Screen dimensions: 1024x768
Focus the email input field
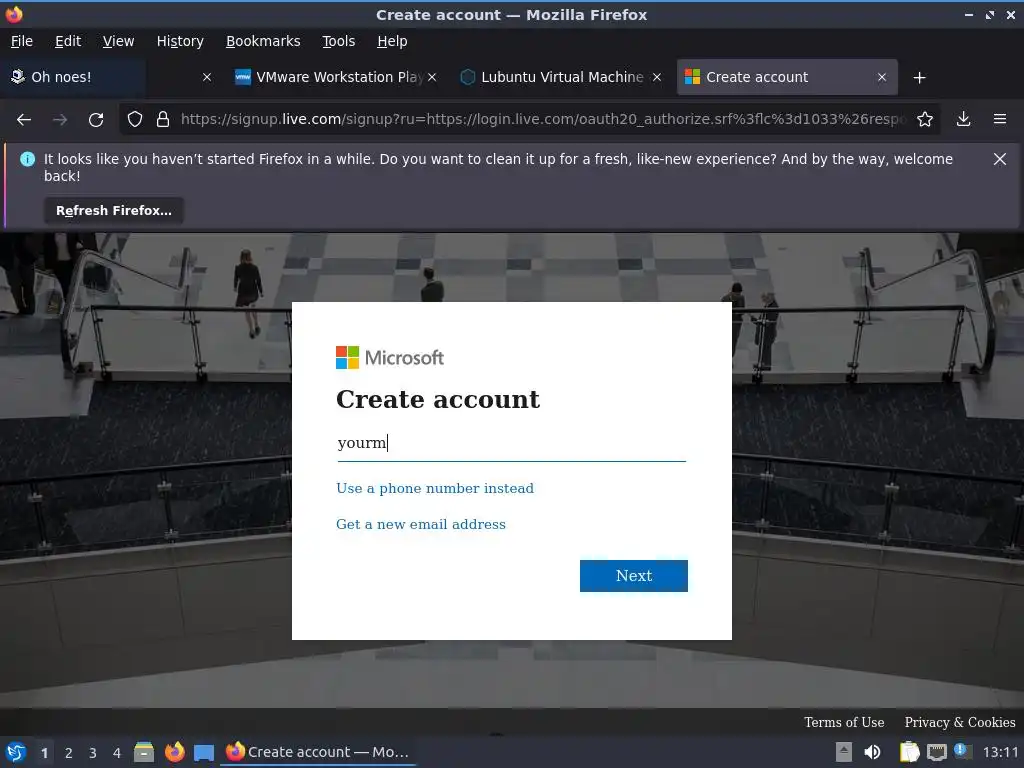pyautogui.click(x=511, y=443)
